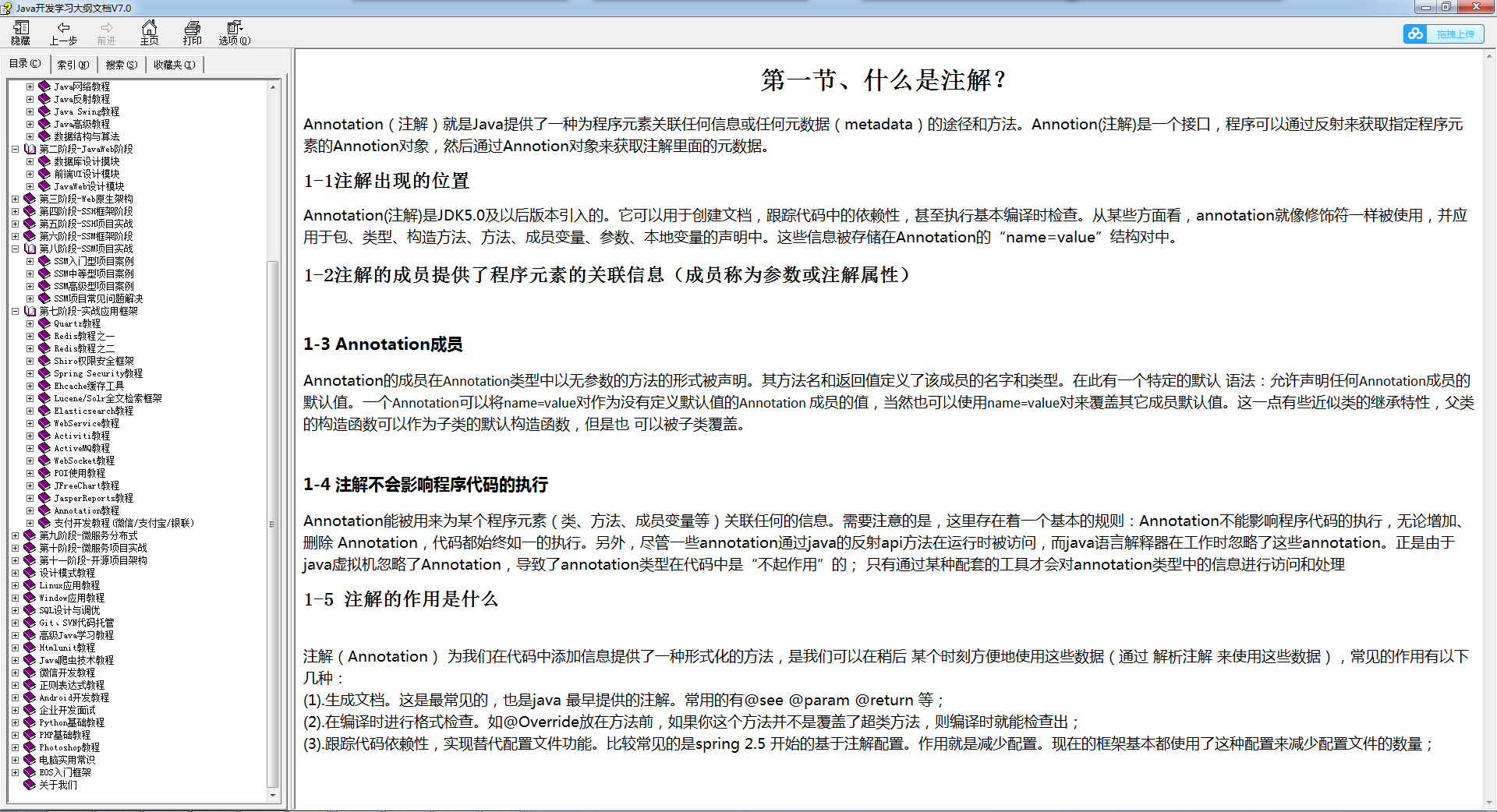Expand the Java反射教程 node

pos(30,99)
